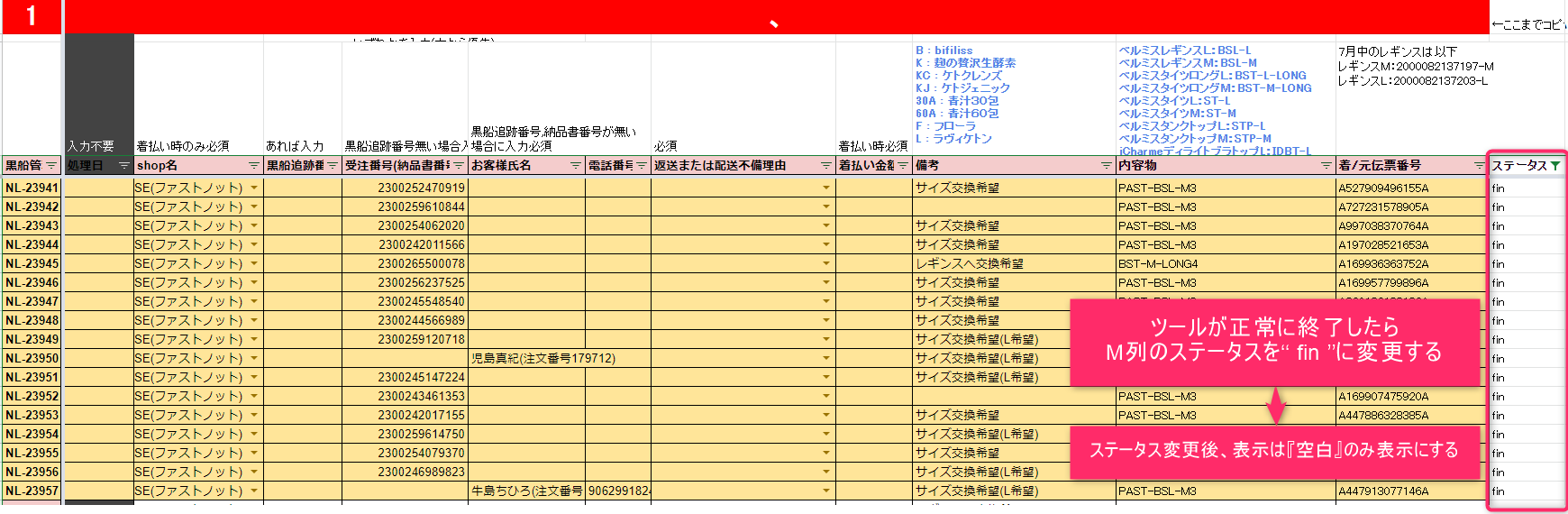
Task: Select PAST-BSL-M3 cell in row NL-23942
Action: pos(1226,207)
